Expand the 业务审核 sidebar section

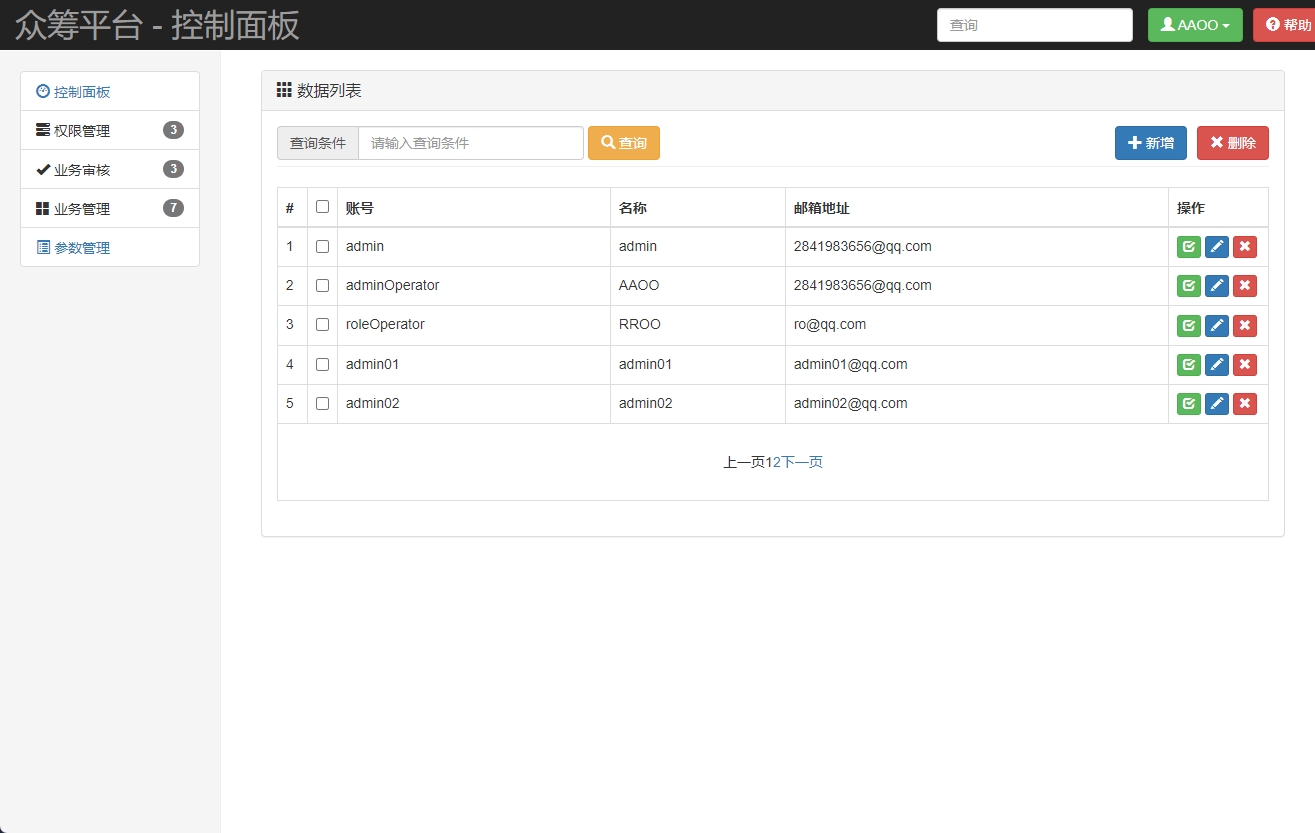coord(110,169)
